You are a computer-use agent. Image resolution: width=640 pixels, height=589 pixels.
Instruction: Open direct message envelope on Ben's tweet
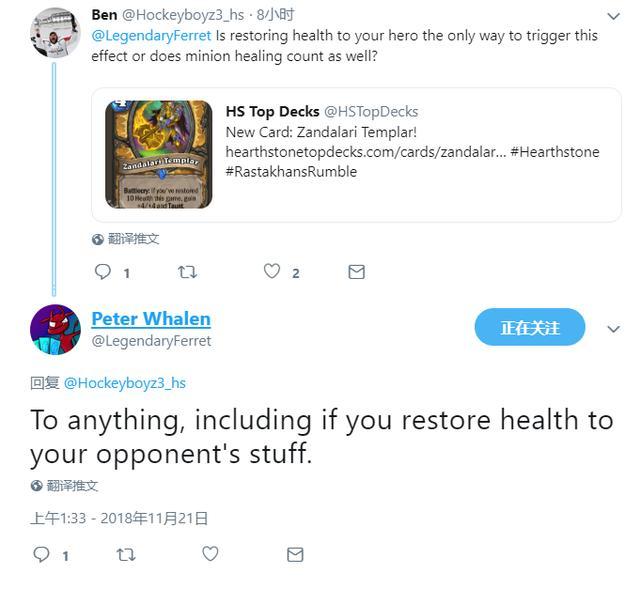356,272
